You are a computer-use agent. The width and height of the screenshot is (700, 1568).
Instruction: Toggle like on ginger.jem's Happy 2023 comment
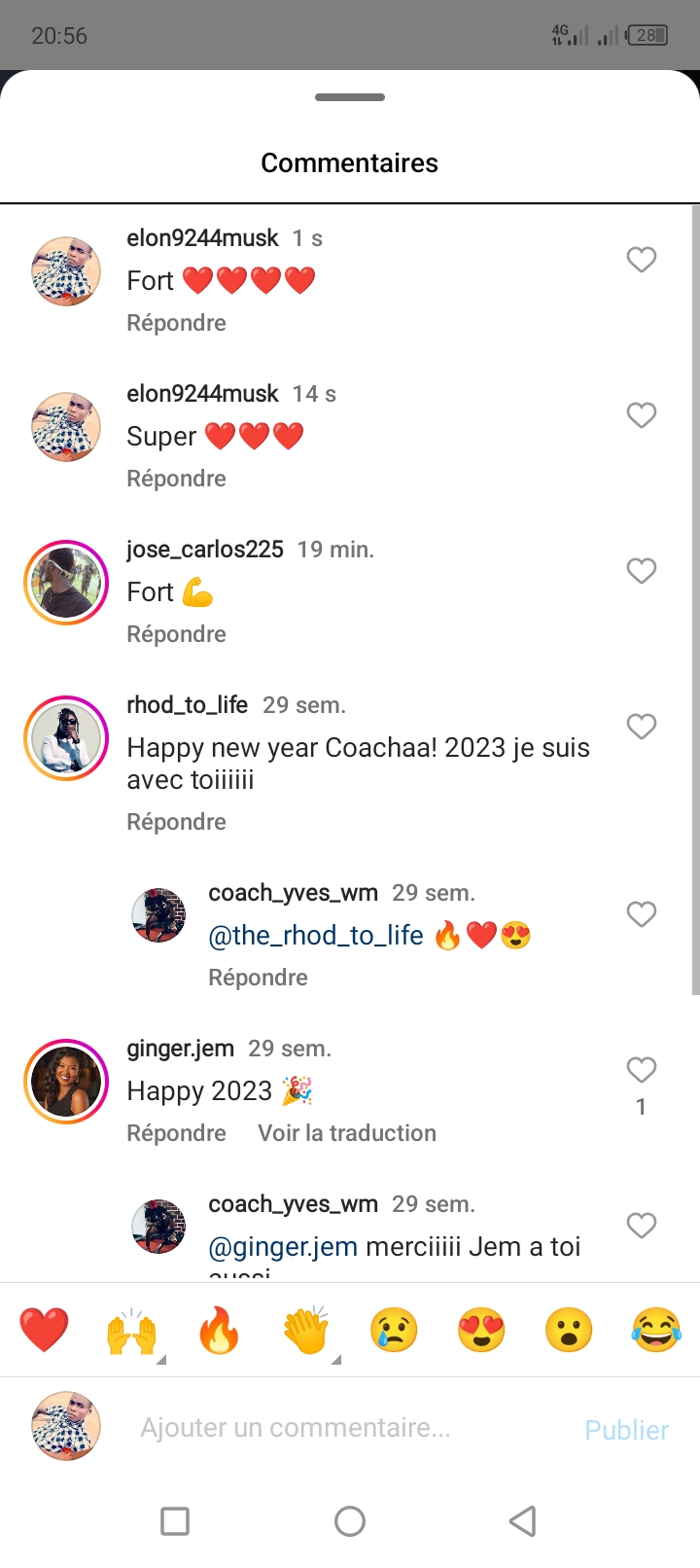coord(642,1070)
